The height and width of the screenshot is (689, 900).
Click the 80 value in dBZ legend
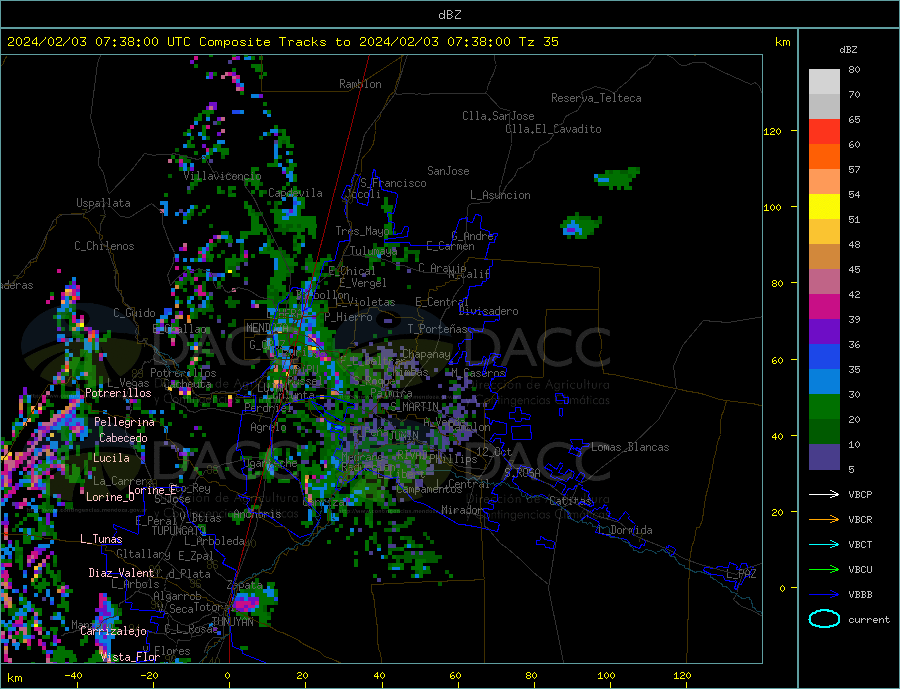(x=854, y=69)
